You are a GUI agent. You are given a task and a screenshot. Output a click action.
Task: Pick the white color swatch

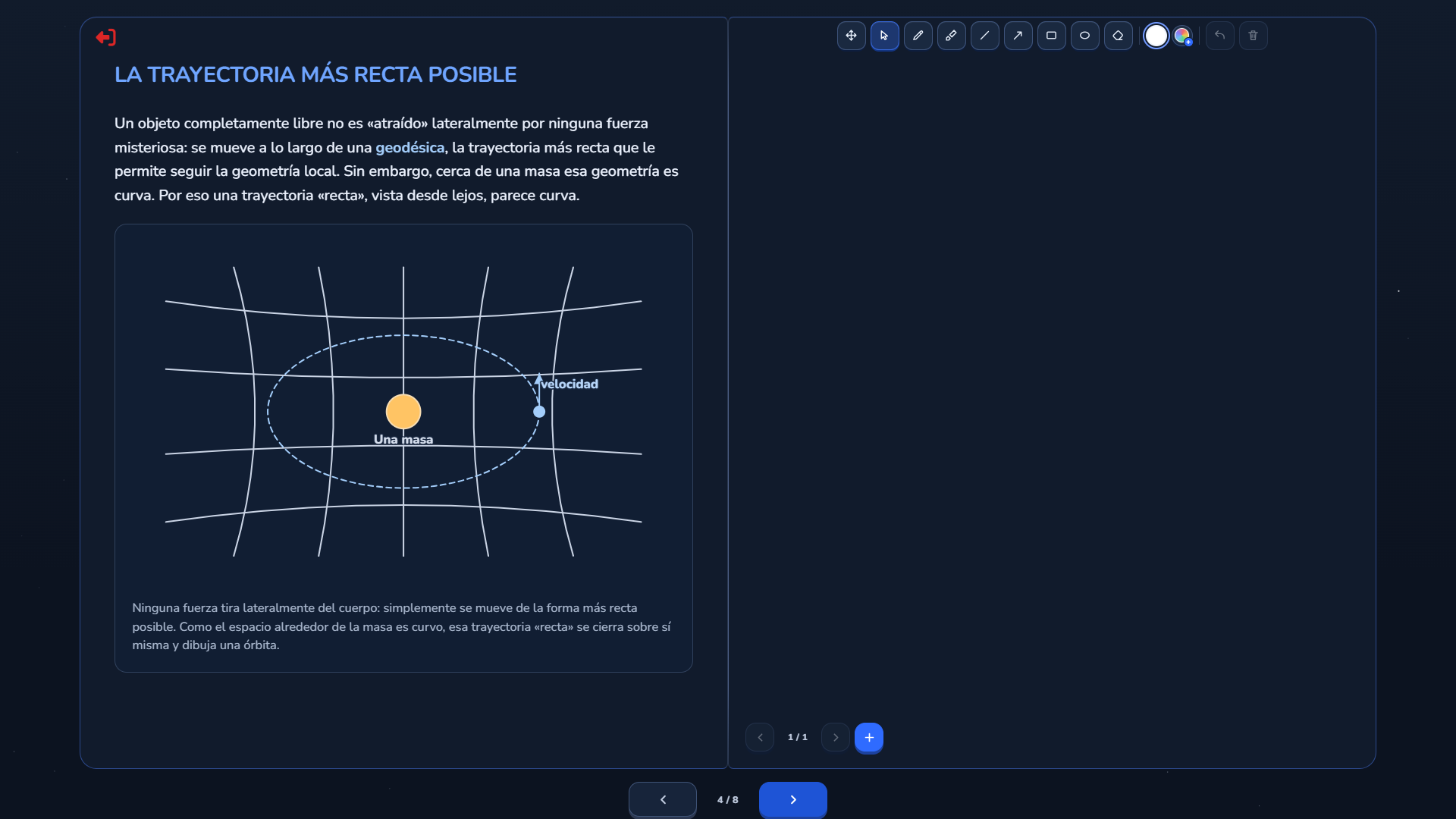[1156, 36]
